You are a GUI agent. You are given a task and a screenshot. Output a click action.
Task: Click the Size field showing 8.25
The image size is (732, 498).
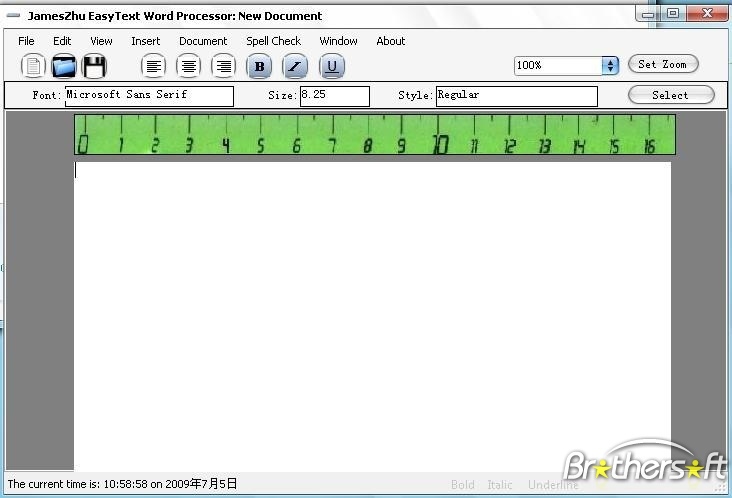coord(335,96)
